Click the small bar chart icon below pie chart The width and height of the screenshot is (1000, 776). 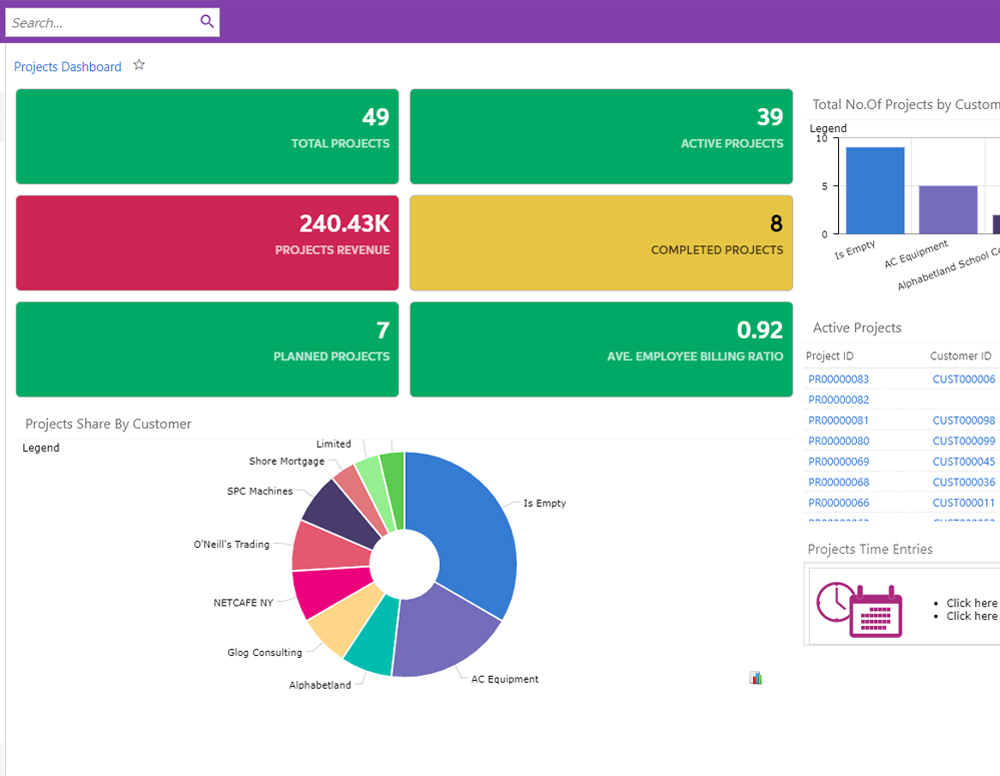pos(756,678)
